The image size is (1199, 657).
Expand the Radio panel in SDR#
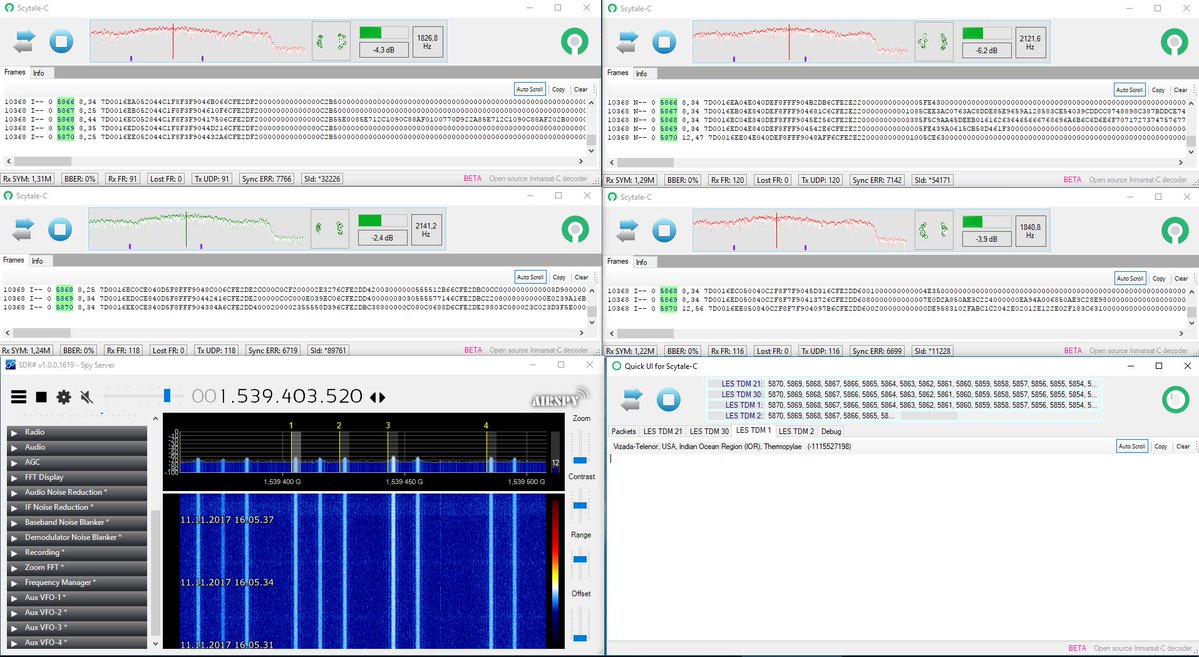(76, 432)
